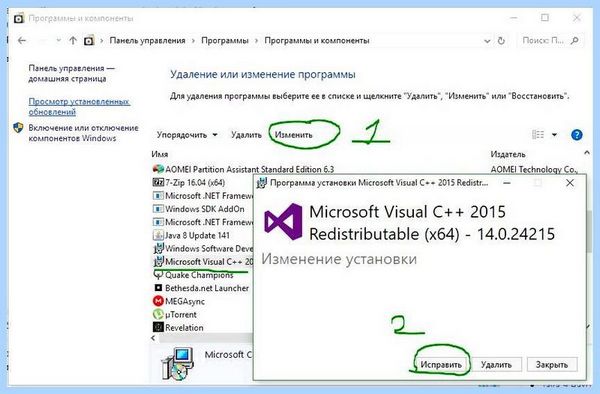The image size is (600, 394).
Task: Click Программы in the address breadcrumb
Action: [x=225, y=40]
